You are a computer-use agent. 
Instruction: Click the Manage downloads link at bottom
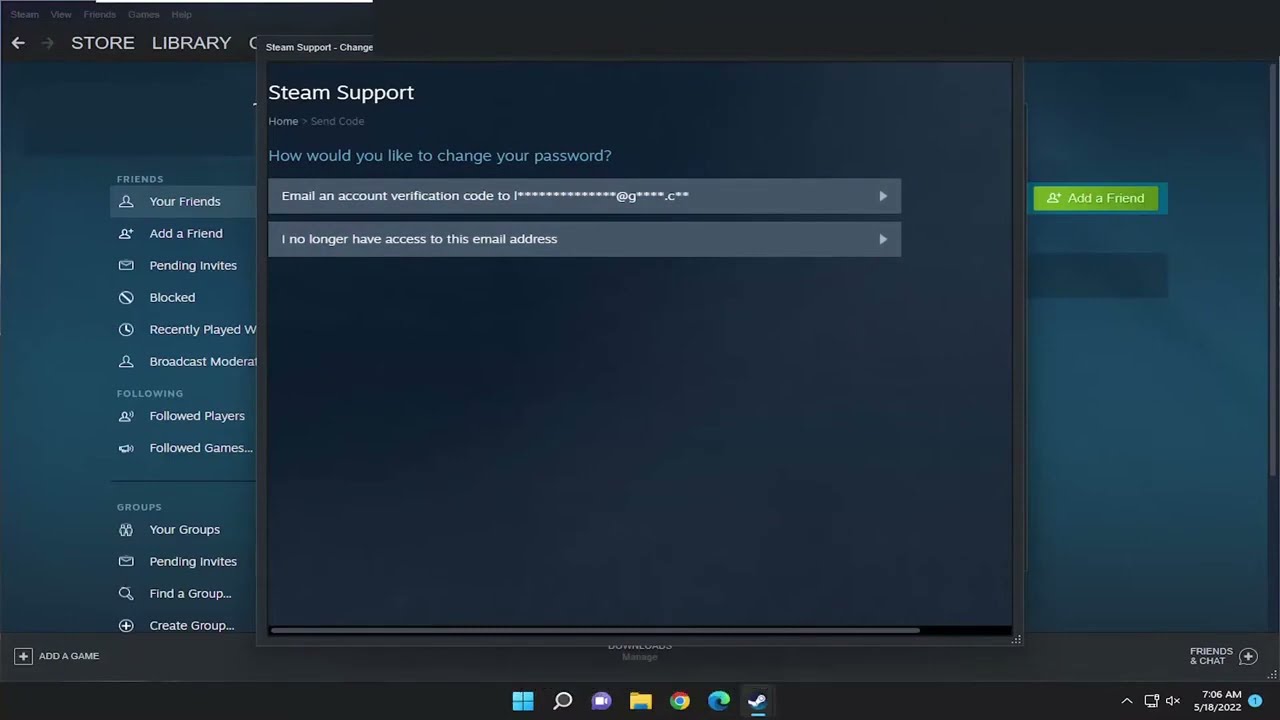[x=640, y=657]
